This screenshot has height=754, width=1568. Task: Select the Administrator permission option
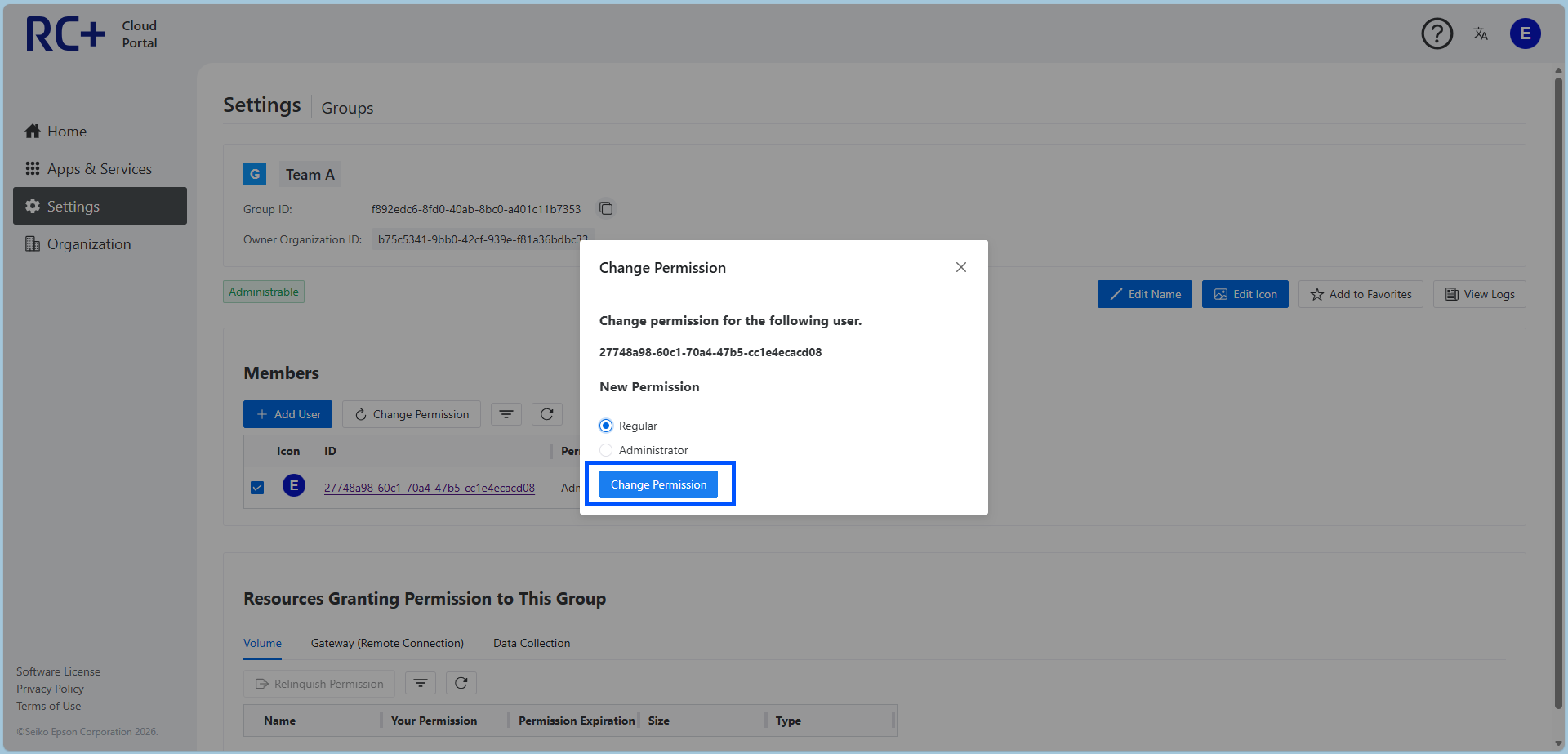point(606,450)
